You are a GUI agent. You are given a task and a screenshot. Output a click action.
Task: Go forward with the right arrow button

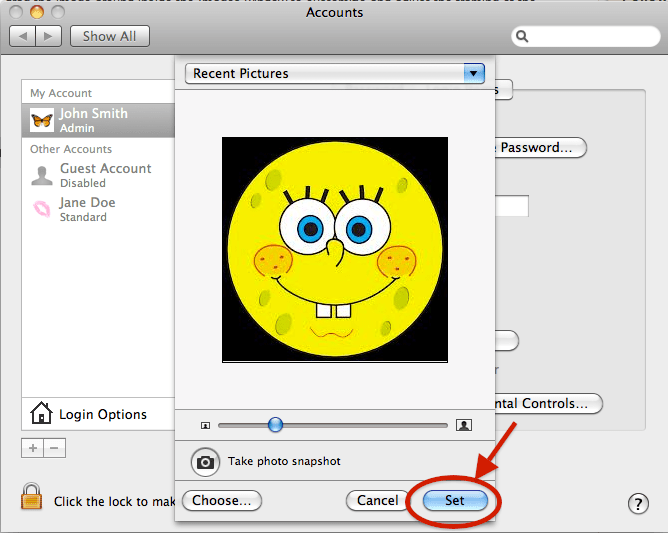point(49,36)
